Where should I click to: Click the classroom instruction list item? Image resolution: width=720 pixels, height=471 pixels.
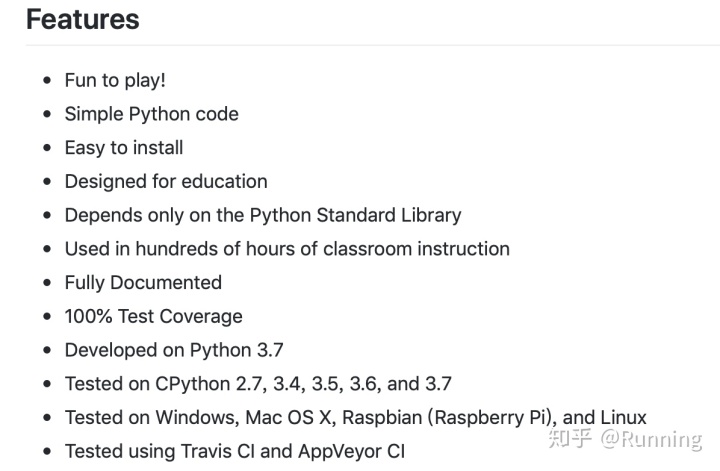[287, 248]
